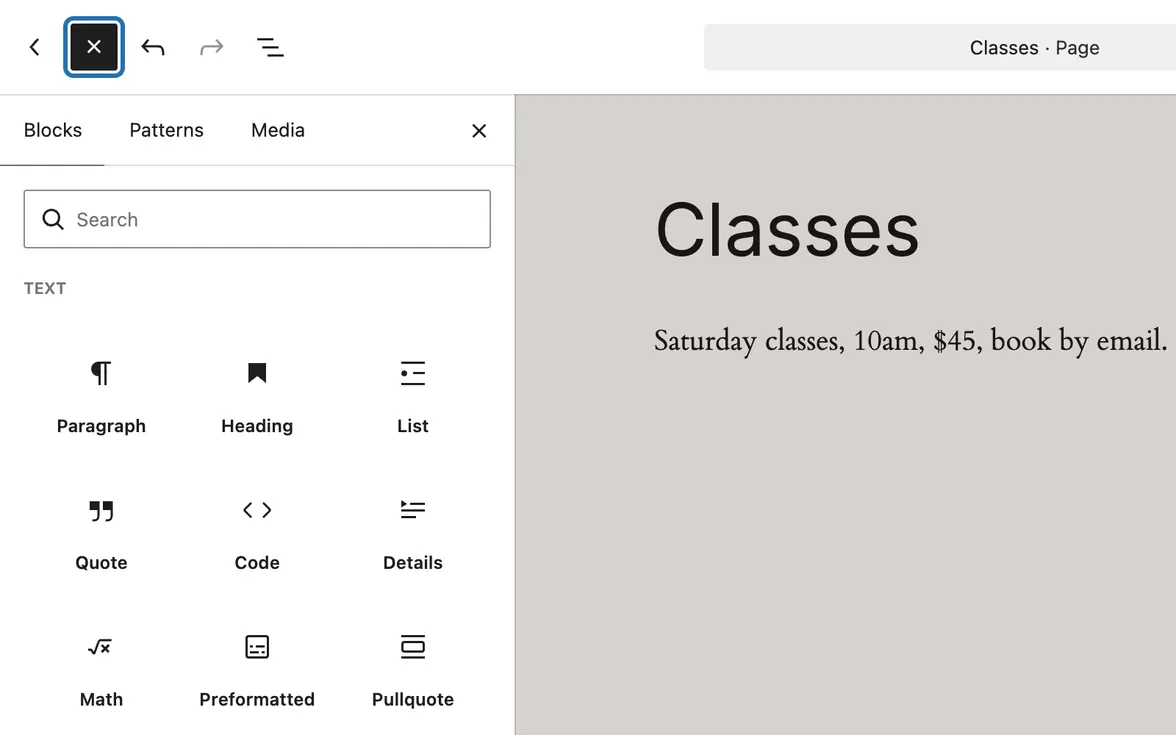Select the Saturday classes paragraph text
The height and width of the screenshot is (735, 1176).
coord(910,341)
